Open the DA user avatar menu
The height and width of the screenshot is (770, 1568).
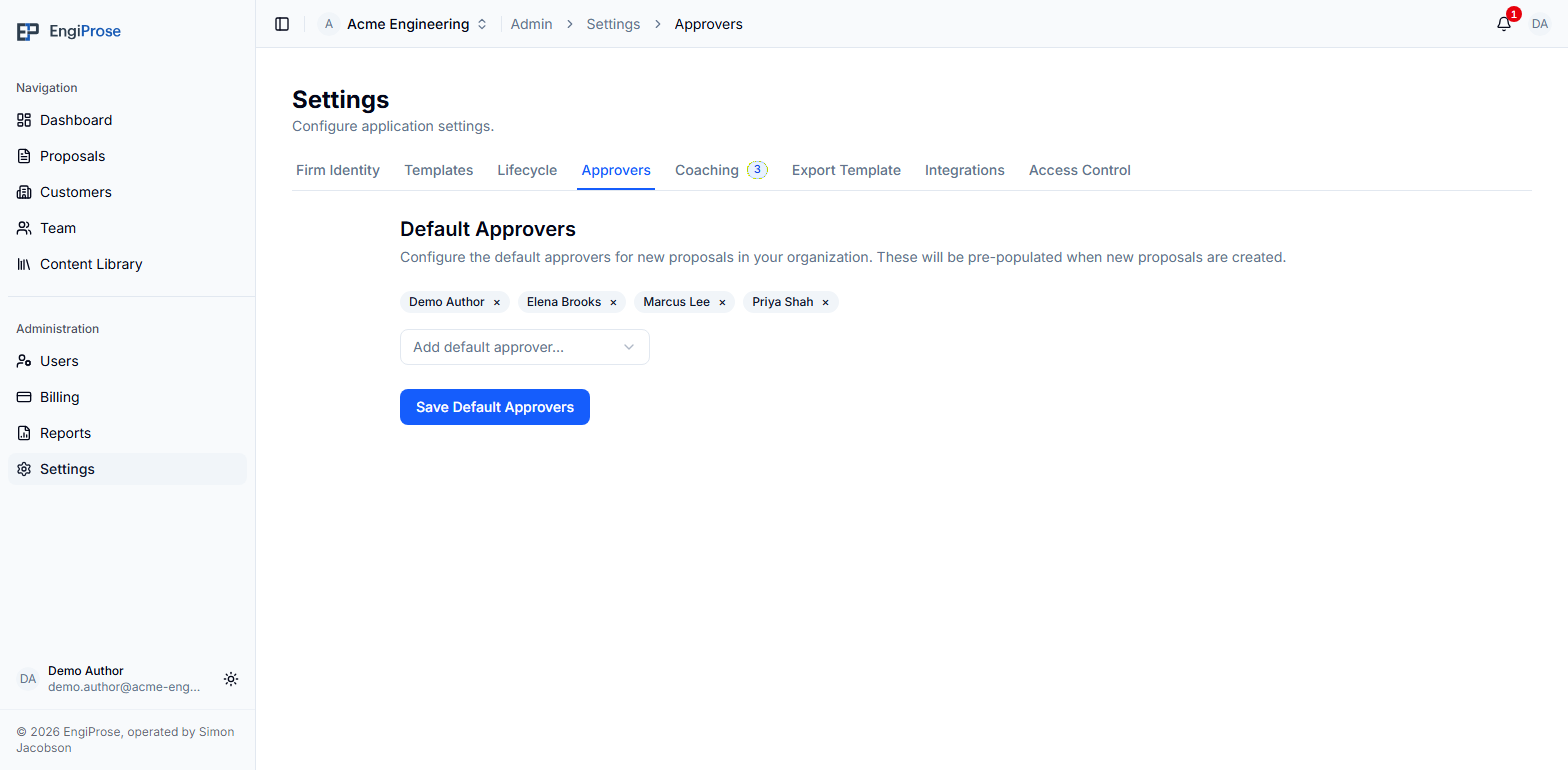1540,24
